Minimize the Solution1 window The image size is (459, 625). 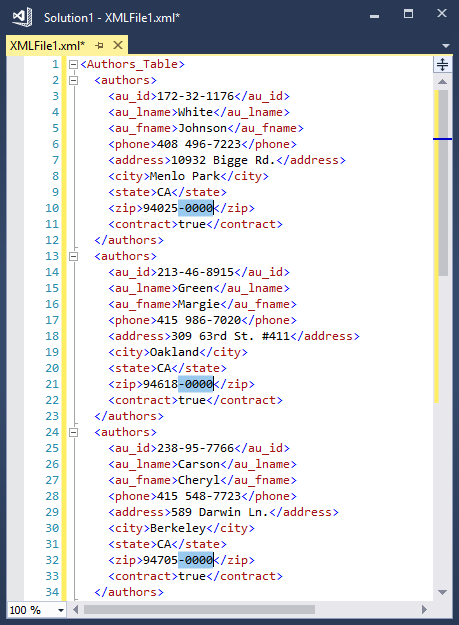pos(375,16)
